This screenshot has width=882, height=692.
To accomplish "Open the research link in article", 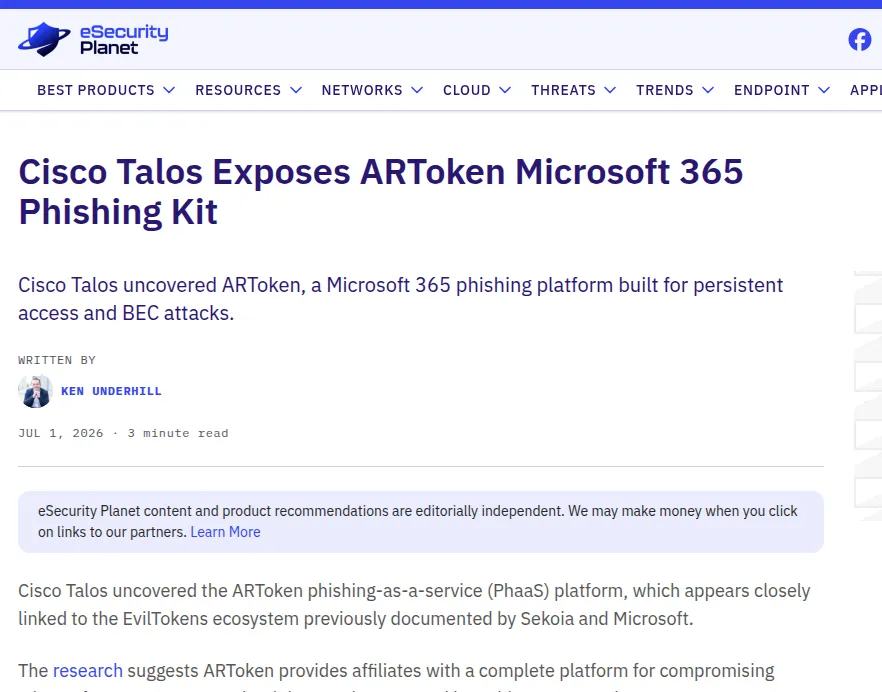I will point(88,671).
